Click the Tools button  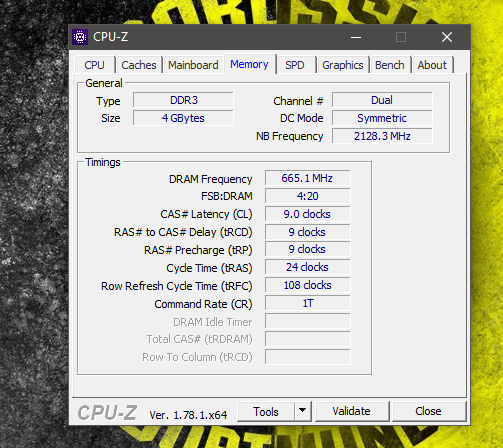[x=266, y=412]
